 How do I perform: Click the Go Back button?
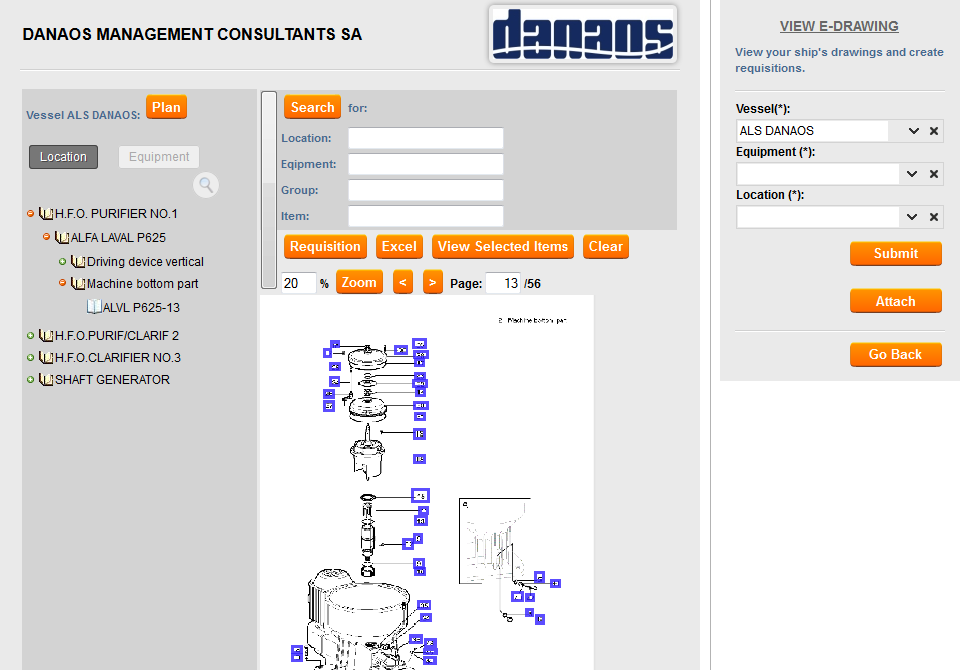[x=895, y=354]
